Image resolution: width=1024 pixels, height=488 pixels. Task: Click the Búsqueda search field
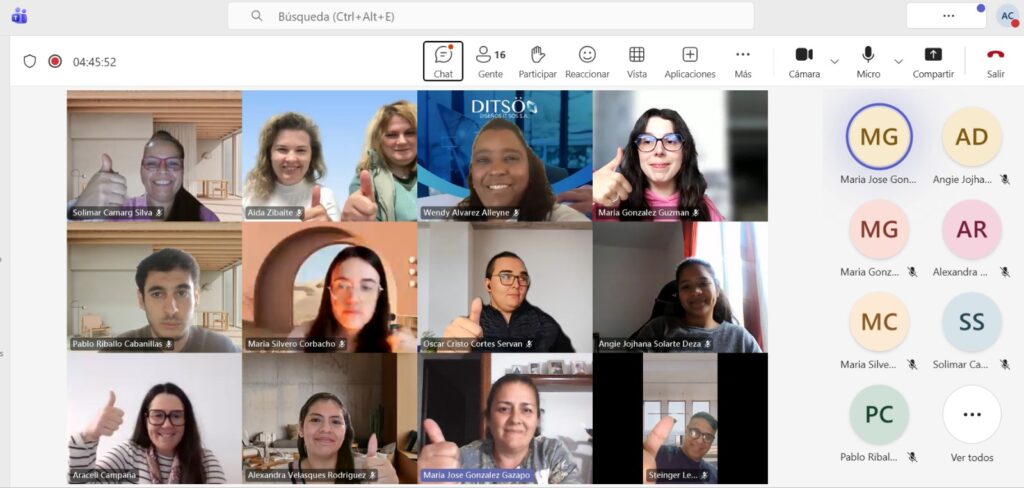(490, 16)
